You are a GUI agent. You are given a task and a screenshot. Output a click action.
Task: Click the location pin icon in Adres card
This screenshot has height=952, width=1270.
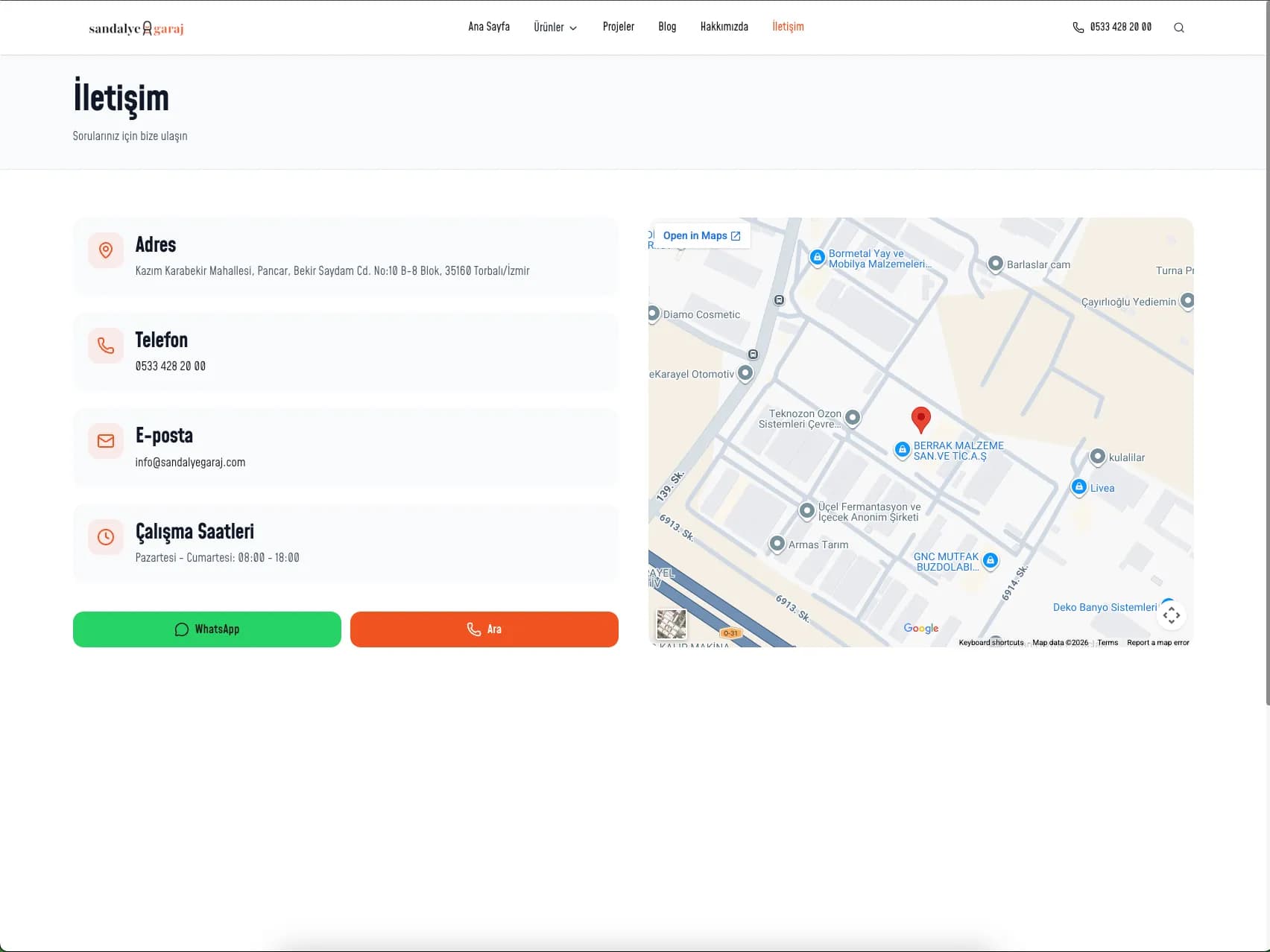pos(106,250)
